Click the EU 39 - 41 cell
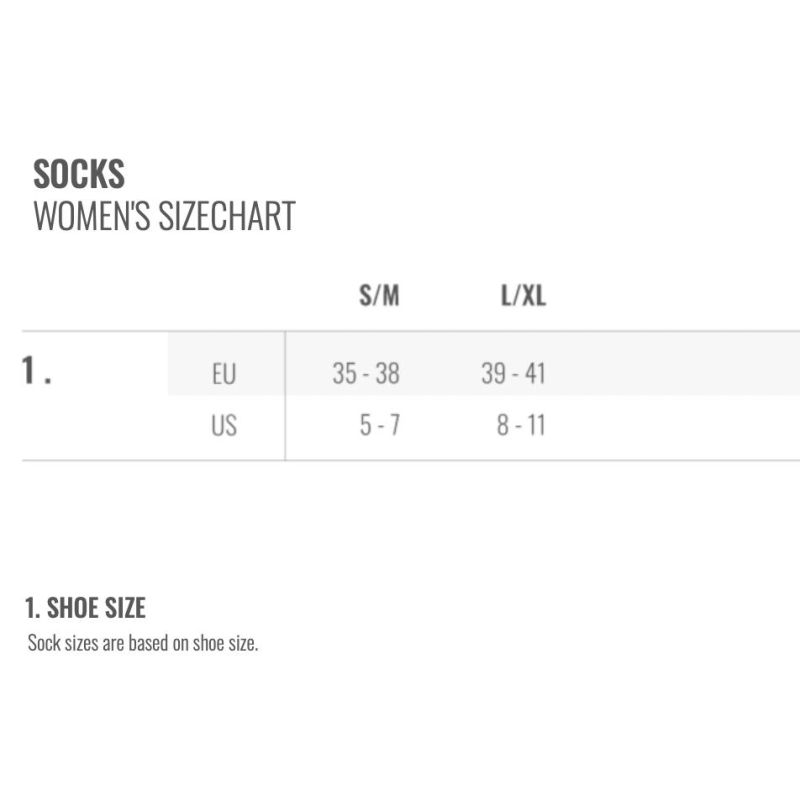800x800 pixels. (513, 373)
